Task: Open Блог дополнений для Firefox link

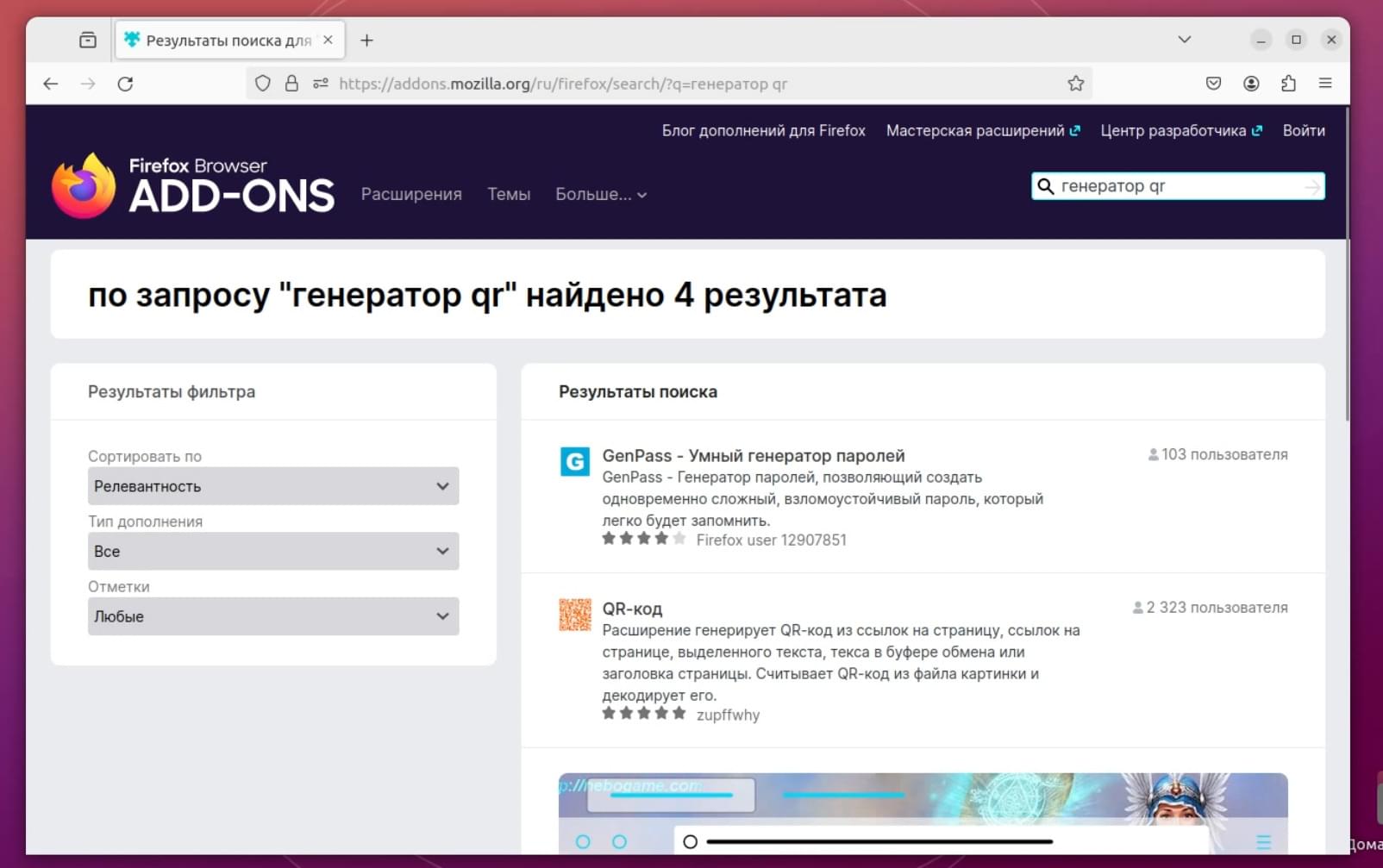Action: [763, 130]
